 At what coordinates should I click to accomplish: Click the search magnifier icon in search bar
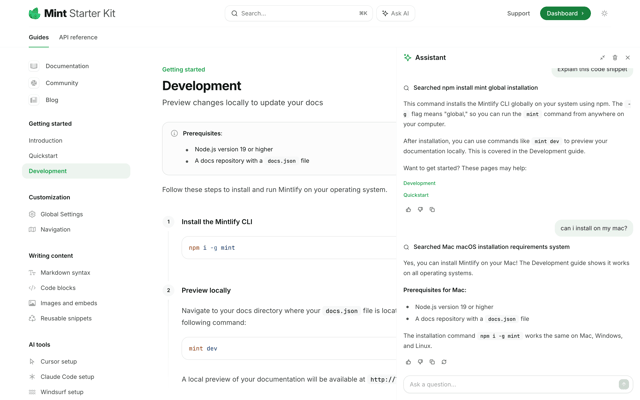coord(234,13)
